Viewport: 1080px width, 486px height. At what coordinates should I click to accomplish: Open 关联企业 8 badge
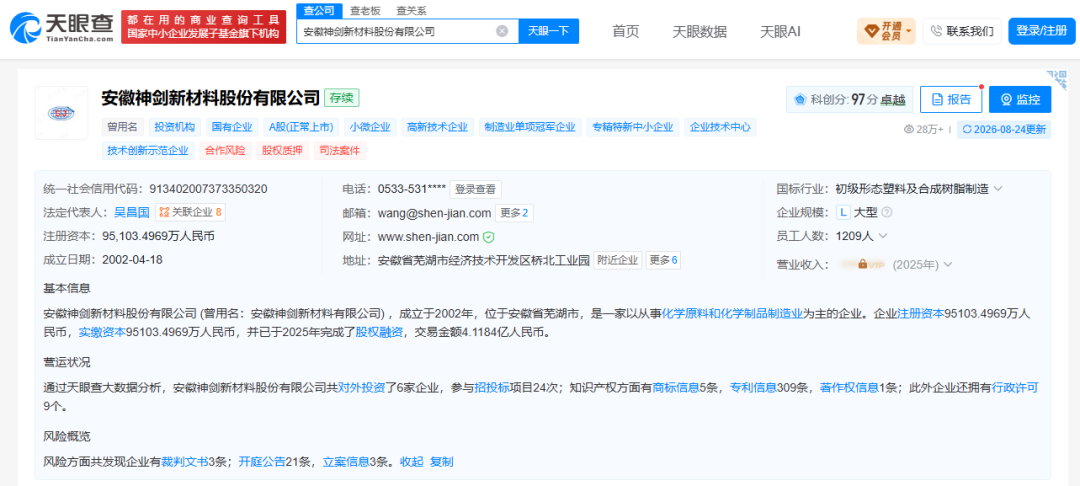191,213
